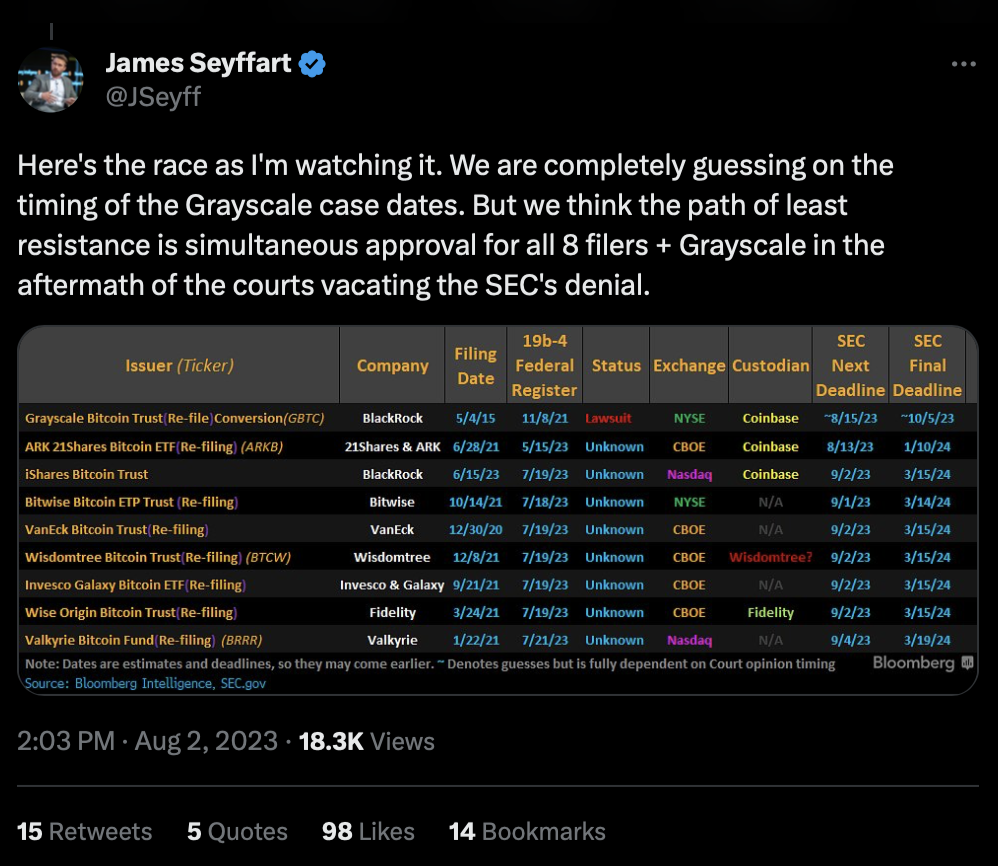
Task: Open the 15 Retweets list
Action: click(x=85, y=832)
